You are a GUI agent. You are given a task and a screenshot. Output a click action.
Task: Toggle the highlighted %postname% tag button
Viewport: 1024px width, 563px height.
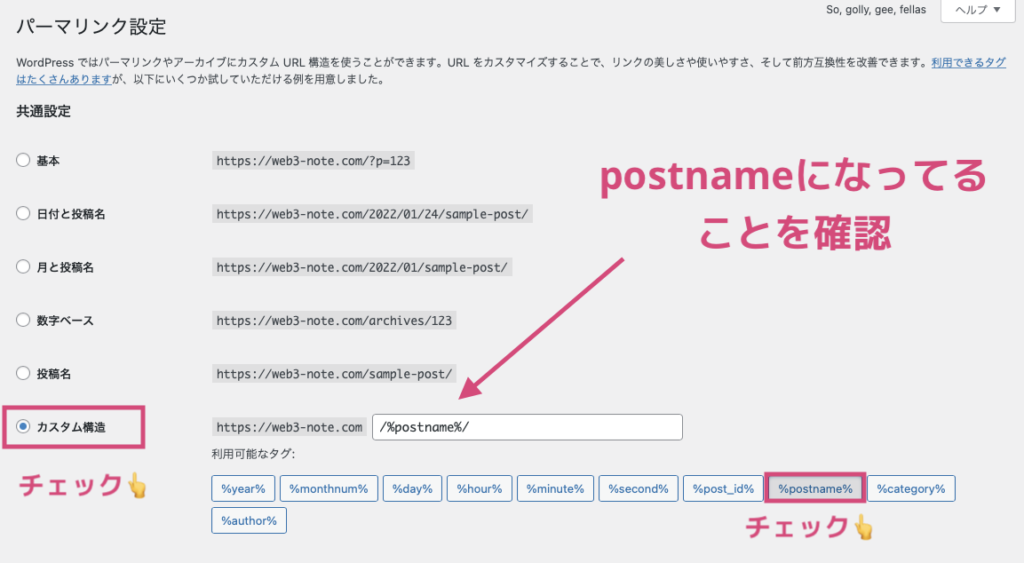pyautogui.click(x=815, y=489)
